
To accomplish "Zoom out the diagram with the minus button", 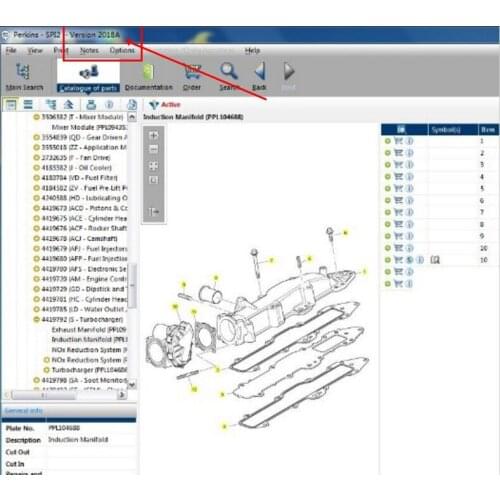I will point(153,149).
